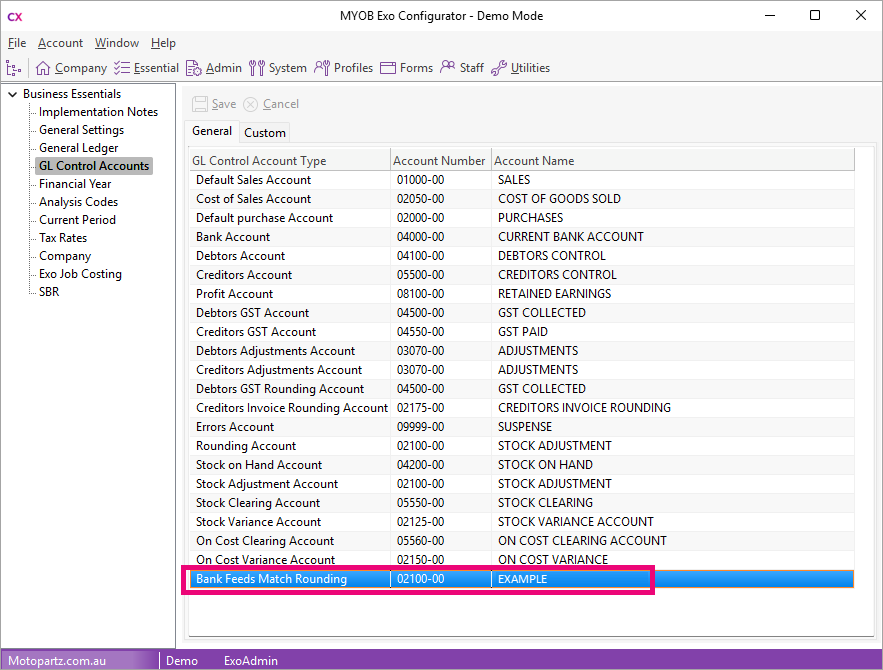Select GL Control Accounts tree item
Screen dimensions: 883x670
(94, 166)
